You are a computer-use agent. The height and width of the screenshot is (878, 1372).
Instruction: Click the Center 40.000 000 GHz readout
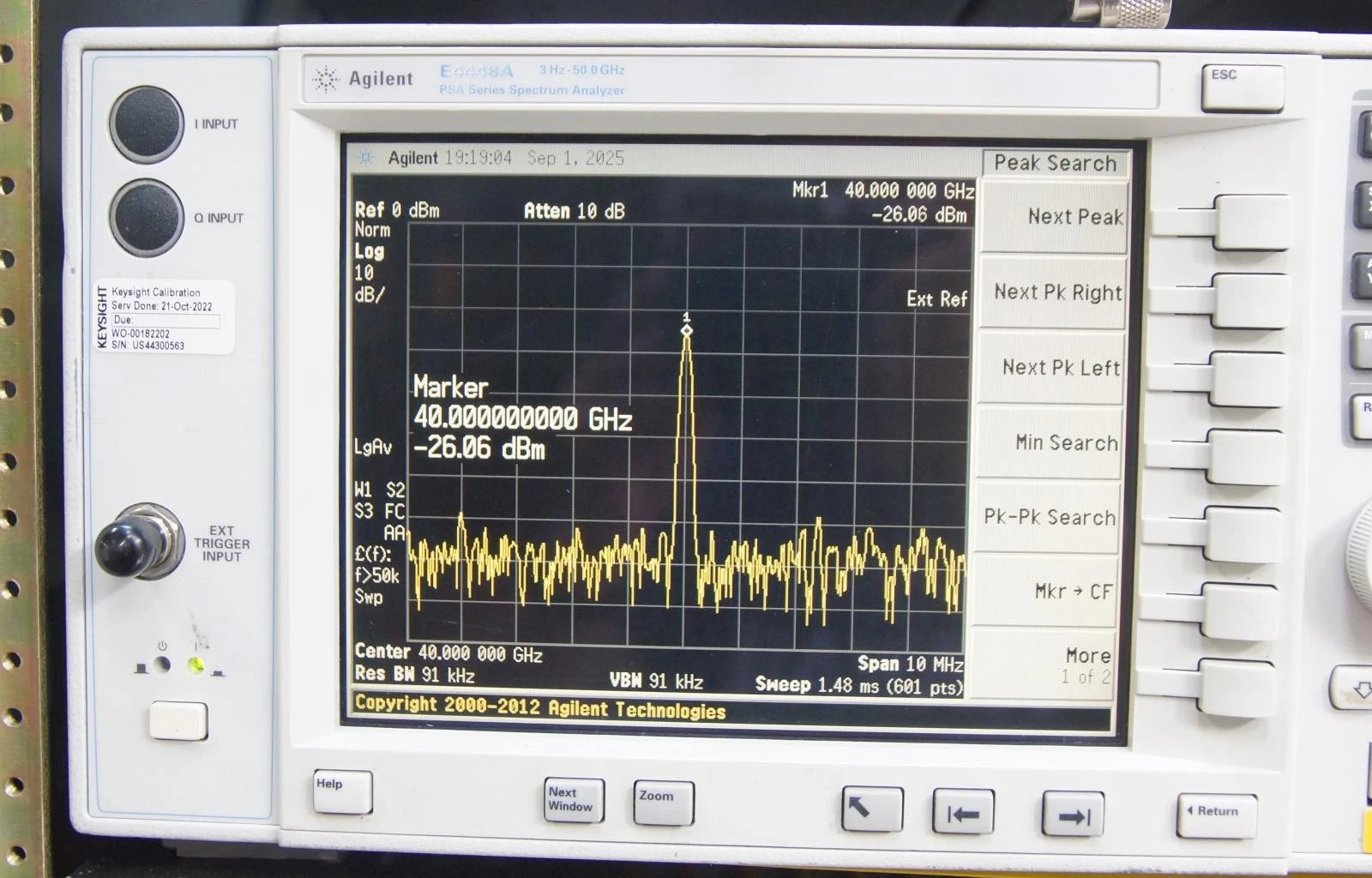point(448,653)
